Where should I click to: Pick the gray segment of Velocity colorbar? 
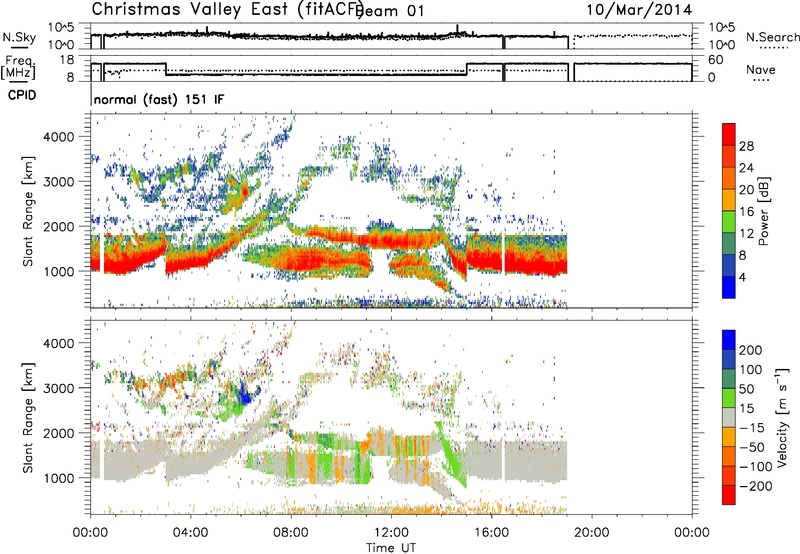pyautogui.click(x=729, y=417)
